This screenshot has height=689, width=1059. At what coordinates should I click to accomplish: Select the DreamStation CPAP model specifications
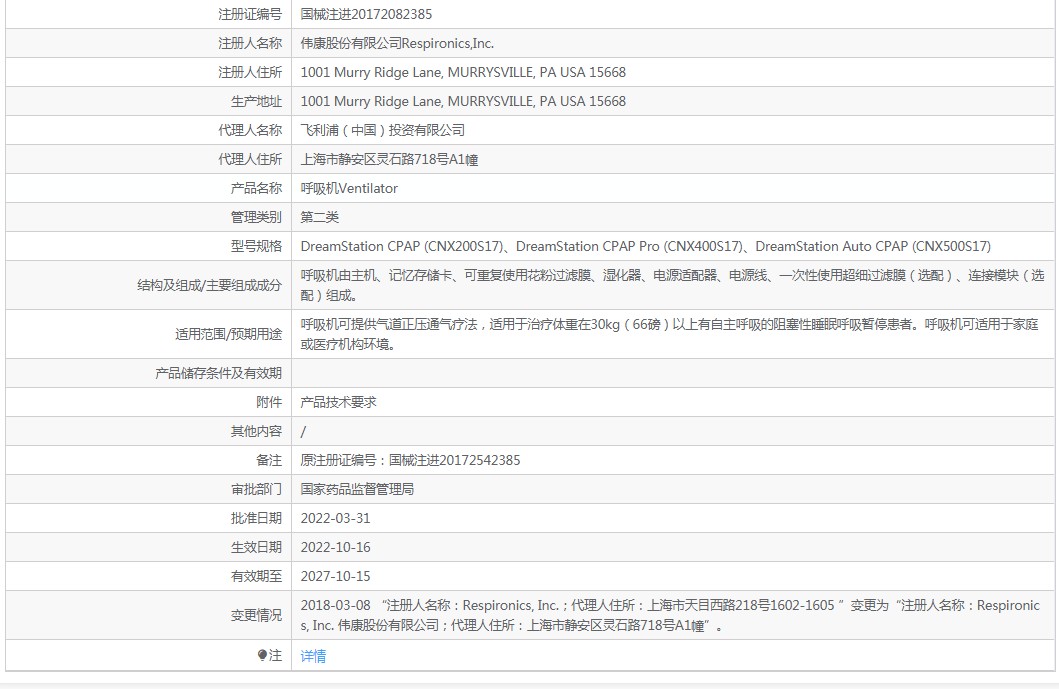coord(646,247)
